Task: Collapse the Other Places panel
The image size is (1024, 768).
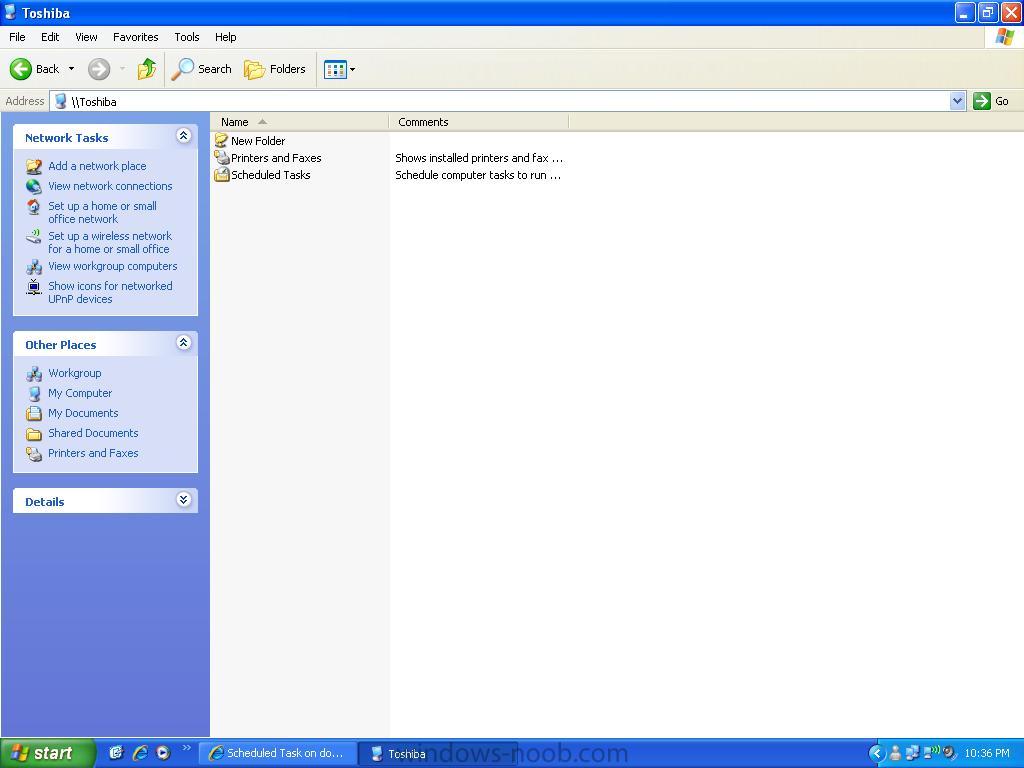Action: tap(184, 343)
